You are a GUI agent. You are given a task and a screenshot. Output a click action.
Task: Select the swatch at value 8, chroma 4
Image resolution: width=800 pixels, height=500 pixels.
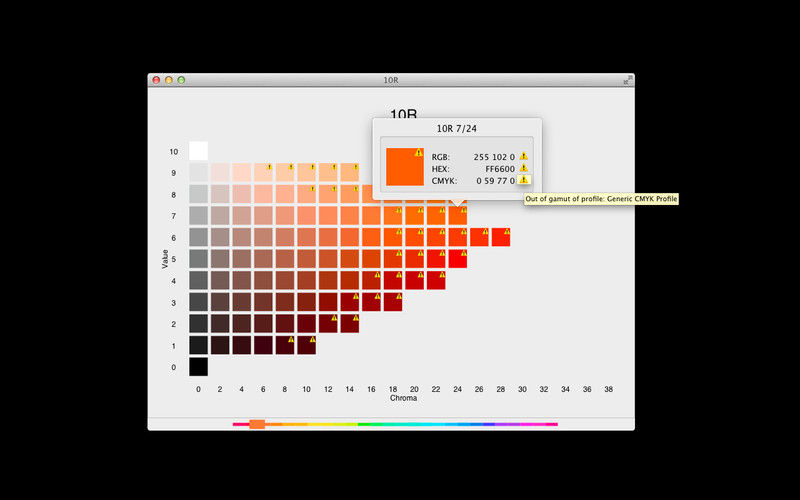[242, 194]
